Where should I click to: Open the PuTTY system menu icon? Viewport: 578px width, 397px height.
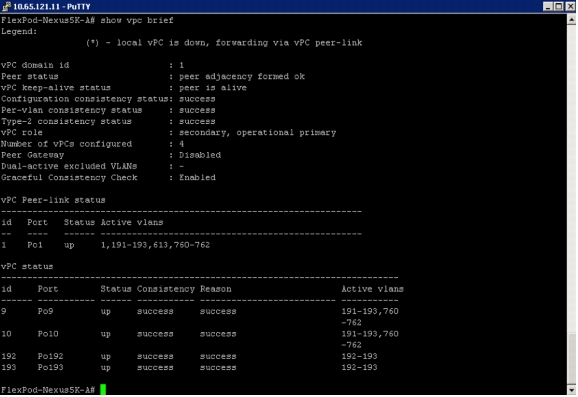pos(6,6)
